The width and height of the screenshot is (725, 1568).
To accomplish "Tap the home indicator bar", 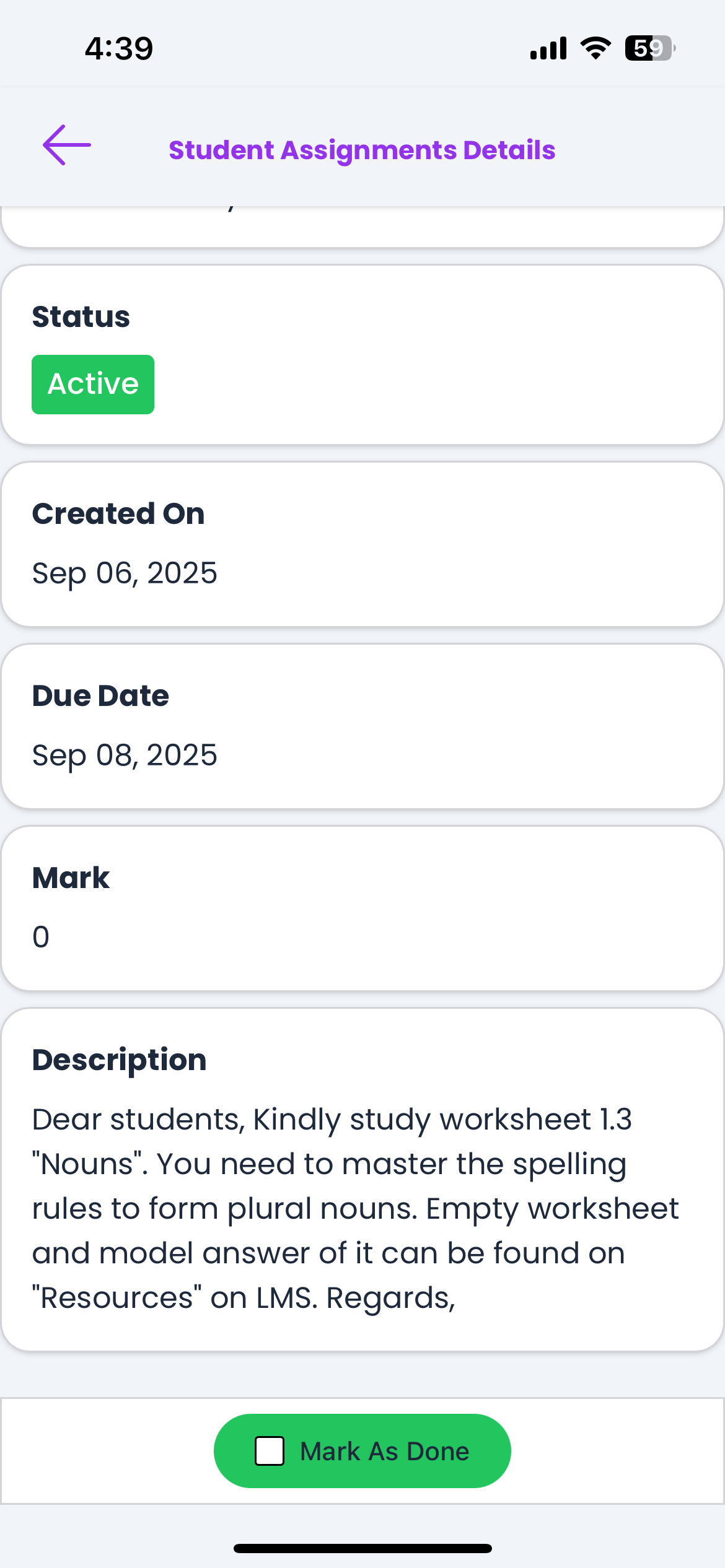I will 362,1548.
